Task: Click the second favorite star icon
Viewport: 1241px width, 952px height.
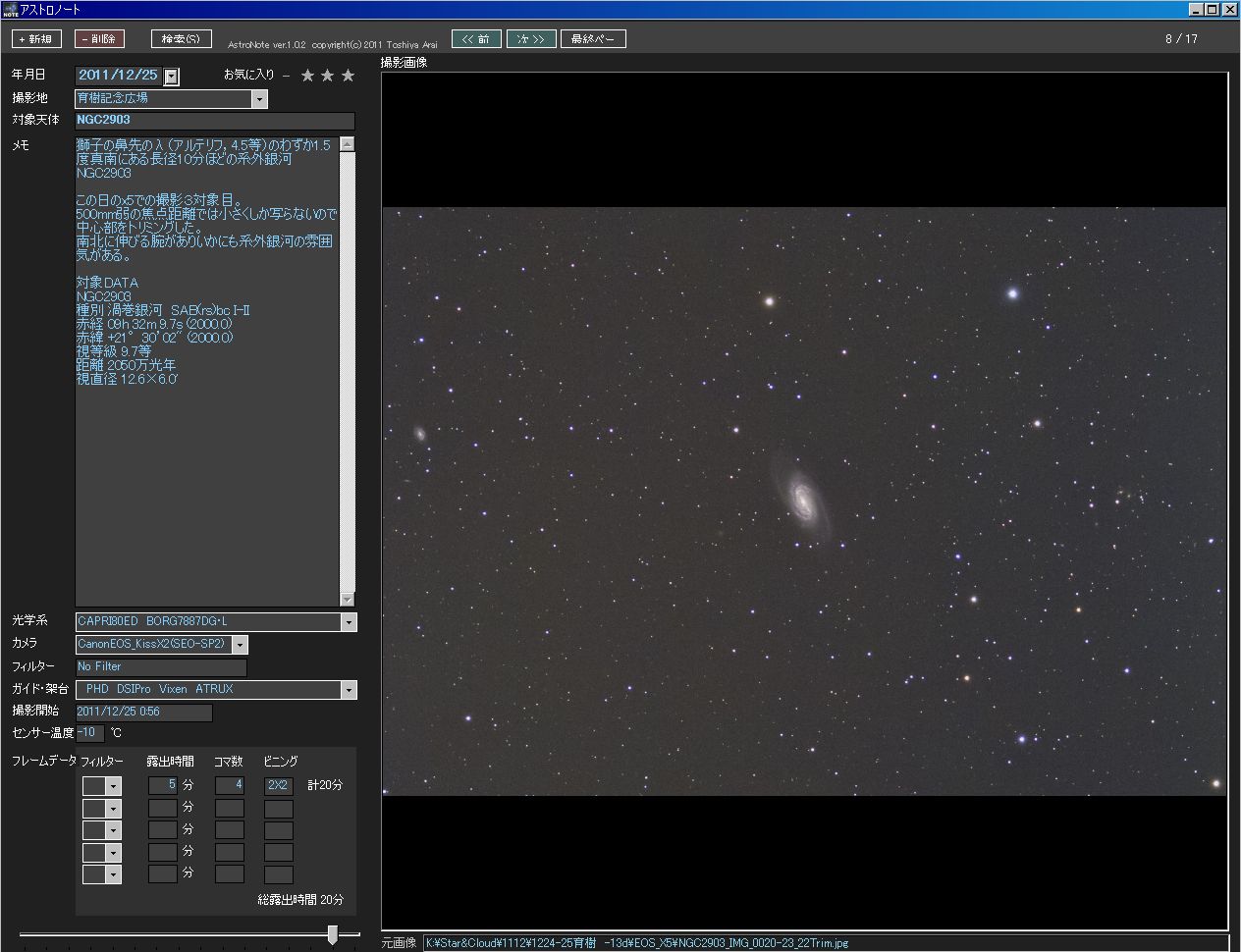Action: [328, 76]
